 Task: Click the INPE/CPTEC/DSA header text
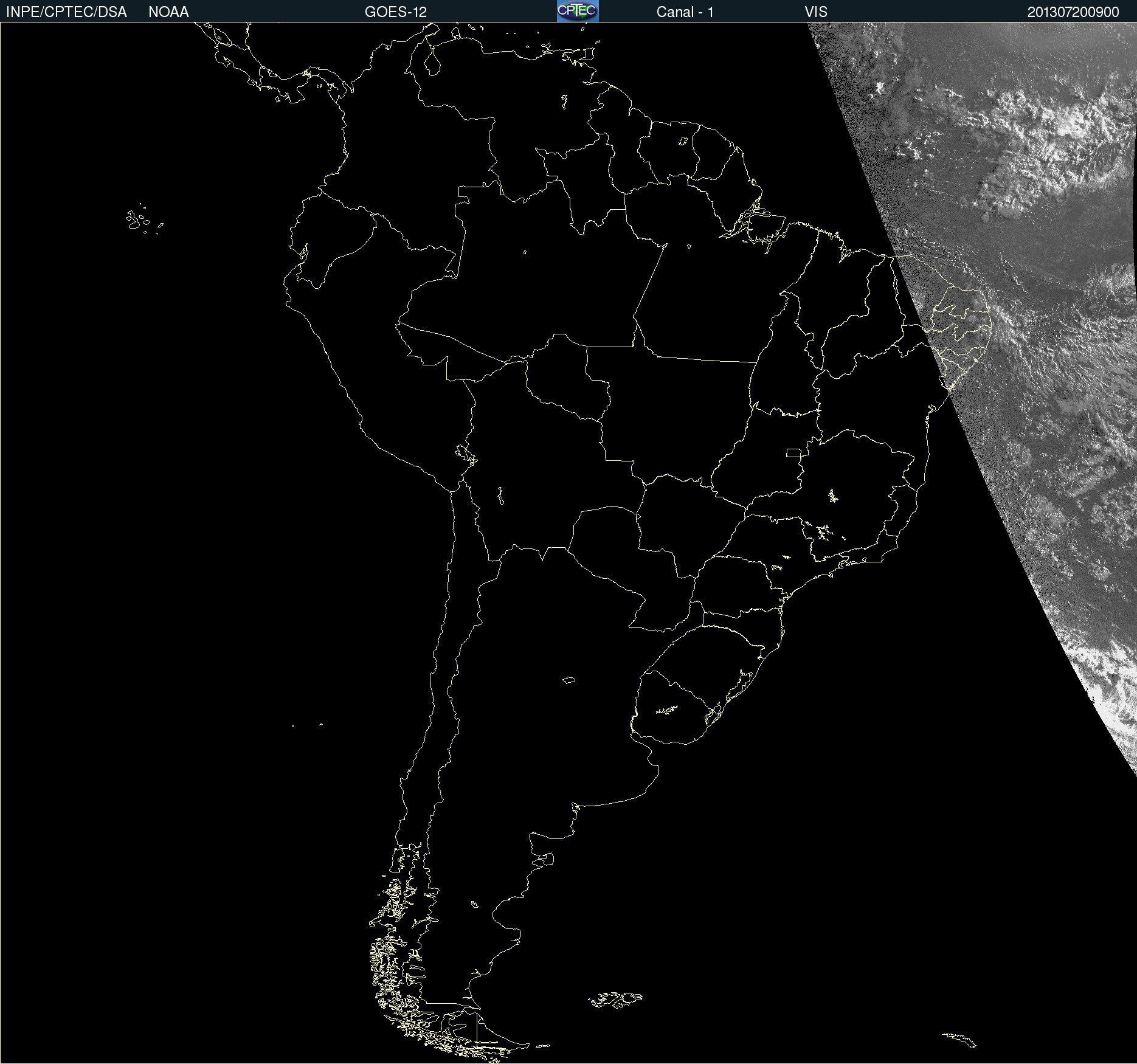click(66, 12)
